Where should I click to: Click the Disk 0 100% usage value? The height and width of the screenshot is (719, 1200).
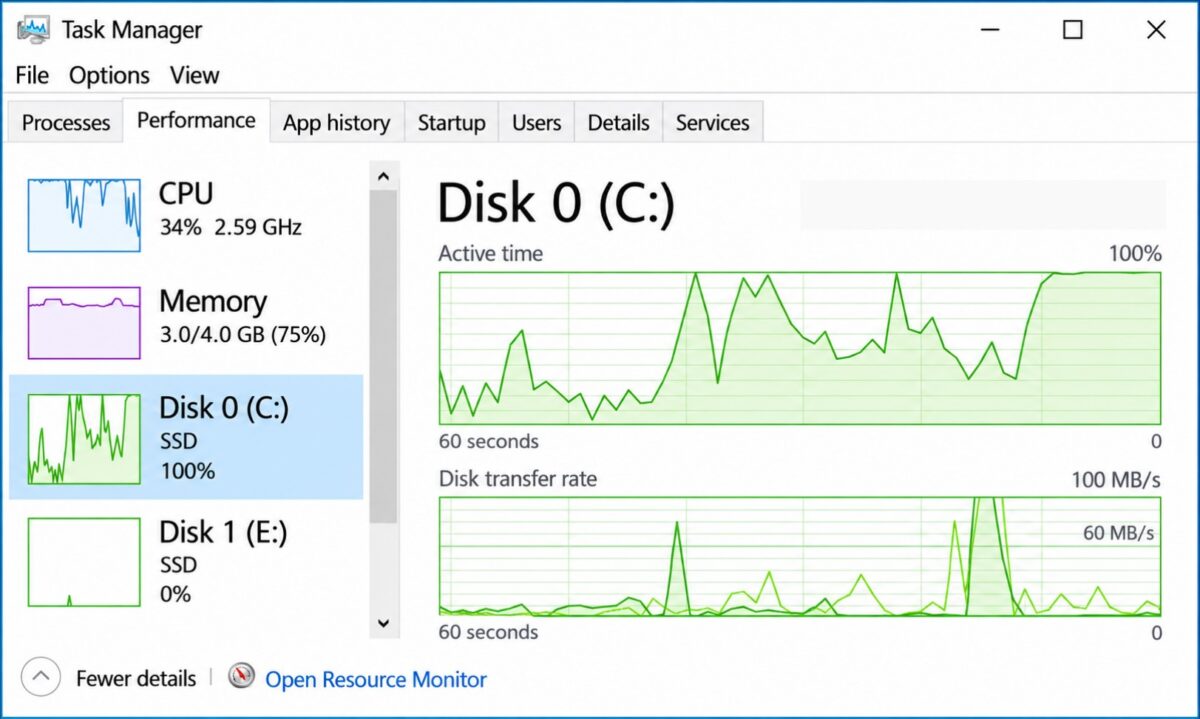click(187, 470)
